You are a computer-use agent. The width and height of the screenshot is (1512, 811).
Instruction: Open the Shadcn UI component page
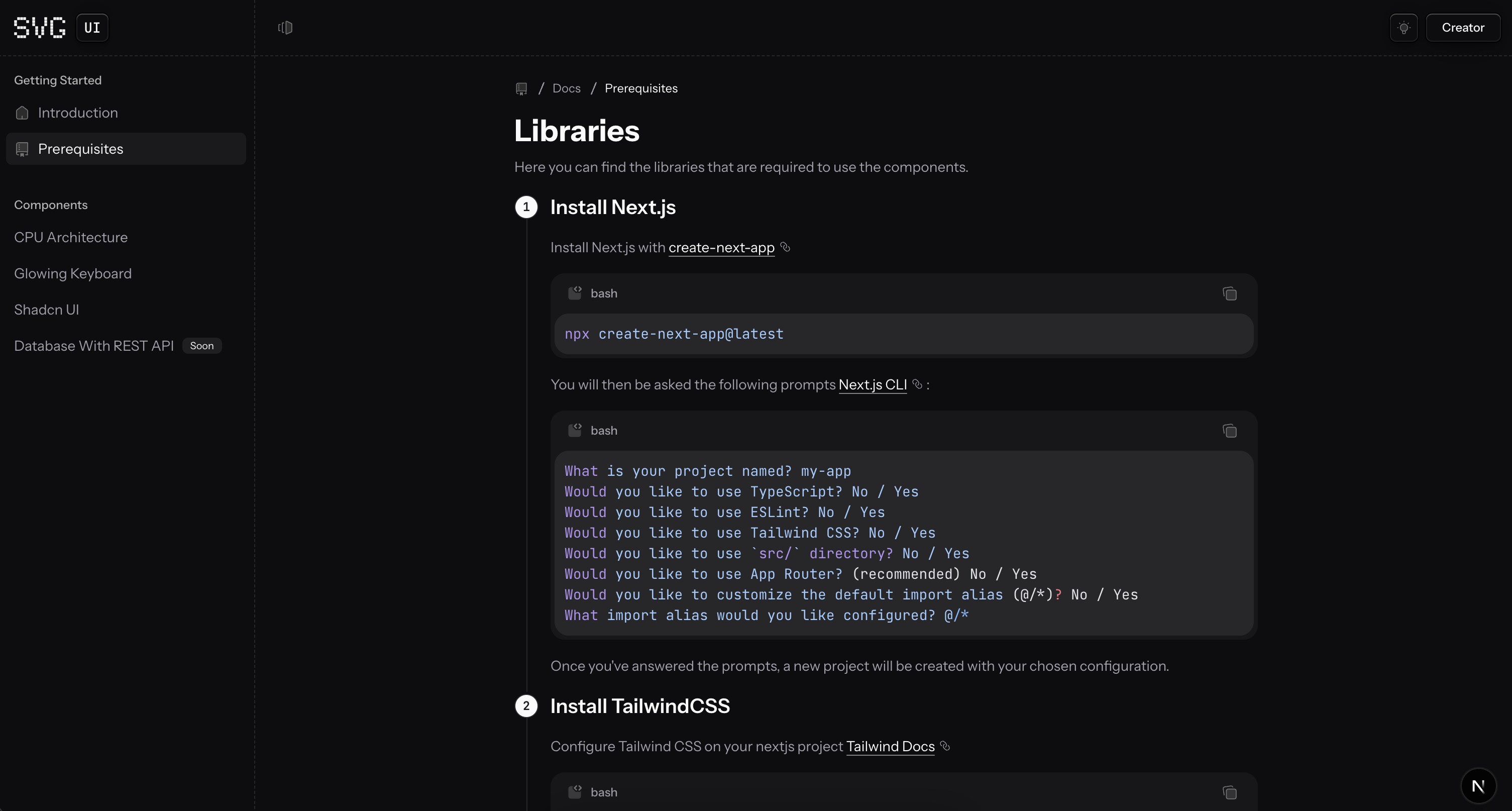tap(46, 310)
